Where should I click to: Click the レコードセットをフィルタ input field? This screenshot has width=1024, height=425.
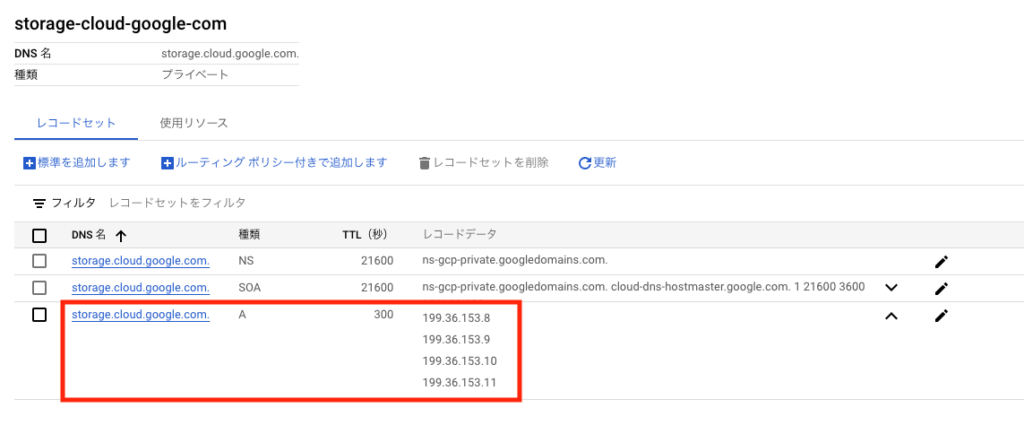pyautogui.click(x=178, y=203)
